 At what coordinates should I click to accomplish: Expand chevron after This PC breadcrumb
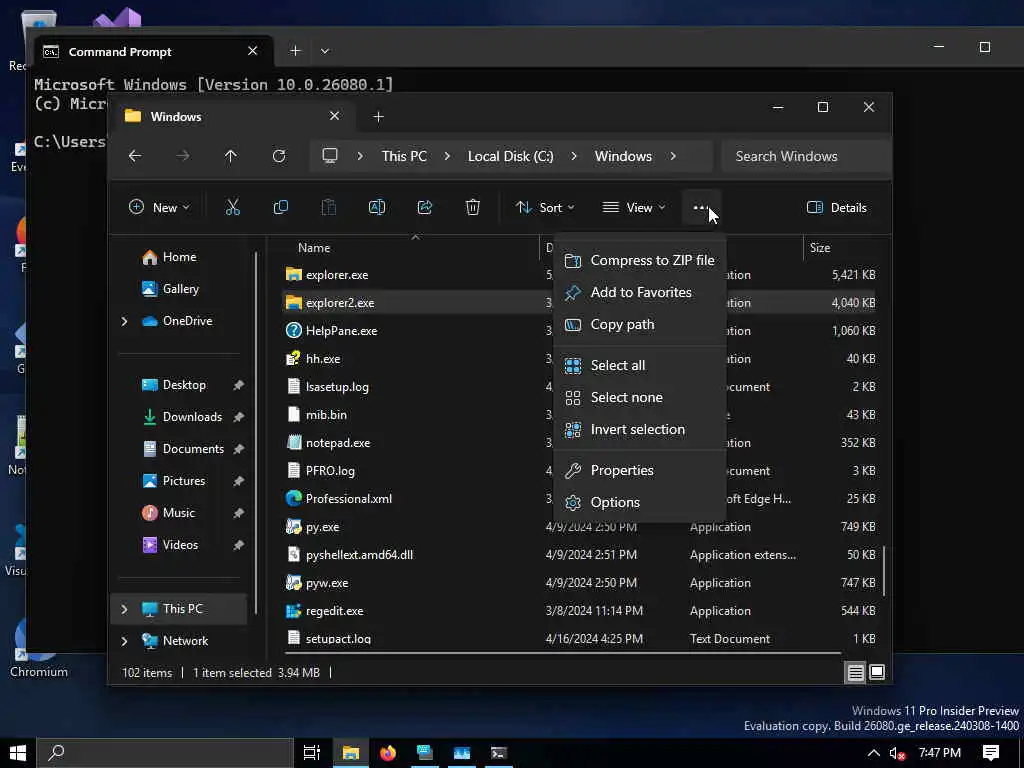(x=447, y=156)
